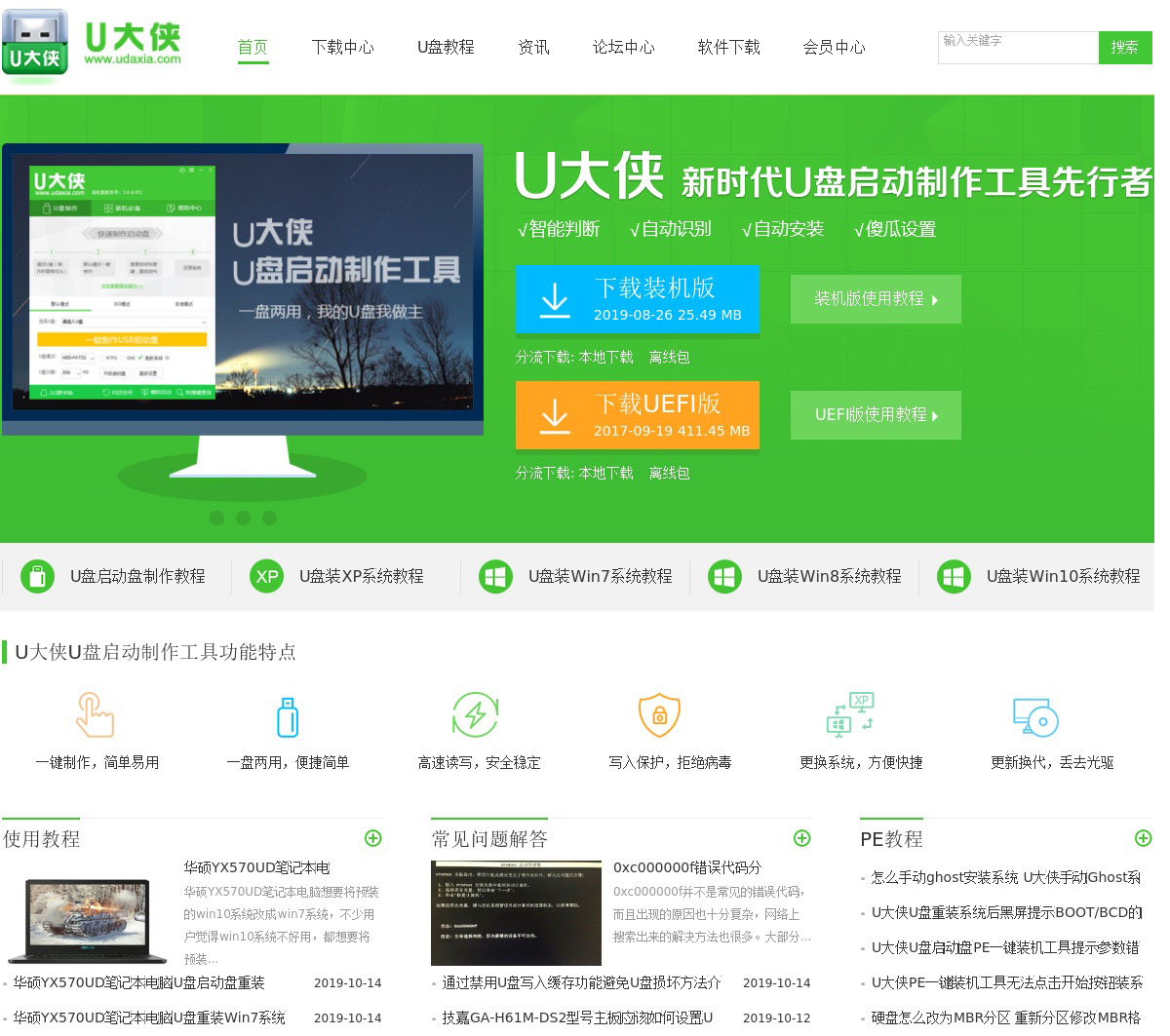Click download arrow icon on 下载装机版
The height and width of the screenshot is (1036, 1170).
click(x=554, y=300)
